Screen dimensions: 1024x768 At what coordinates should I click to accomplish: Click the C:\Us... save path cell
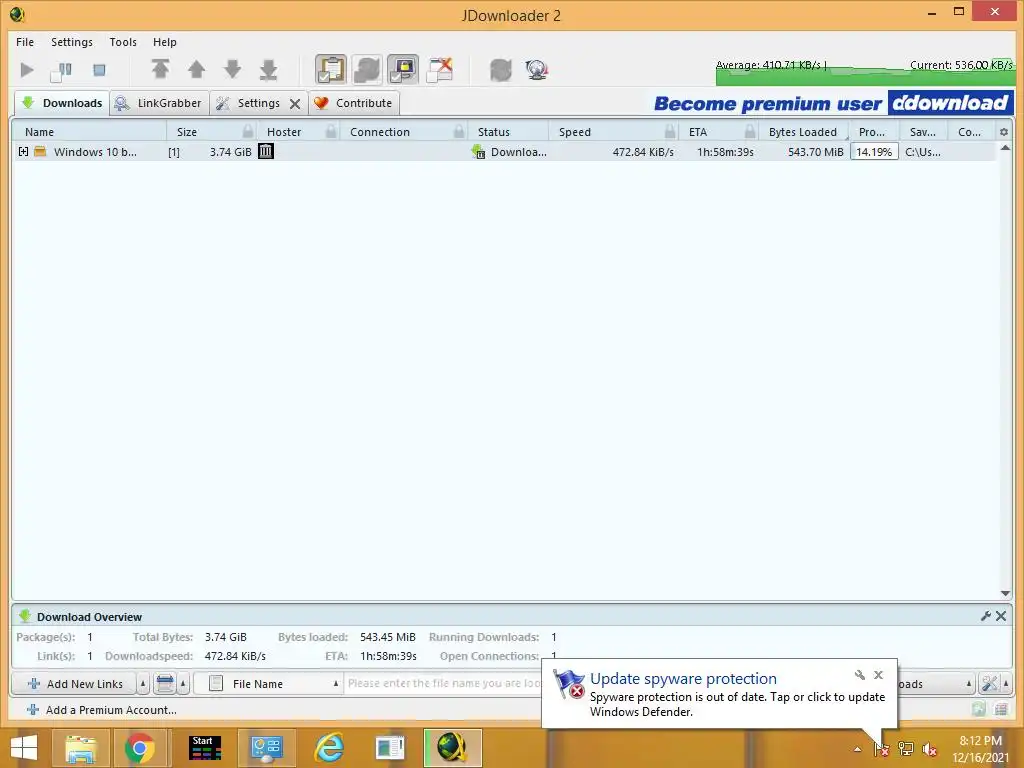(x=923, y=152)
